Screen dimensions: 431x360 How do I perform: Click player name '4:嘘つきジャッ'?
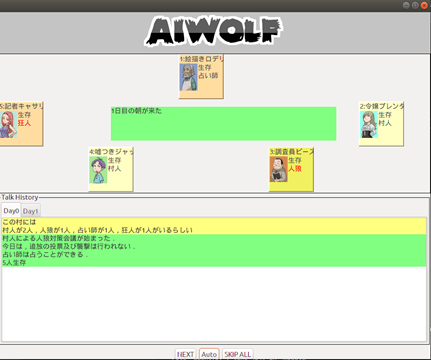tap(111, 152)
